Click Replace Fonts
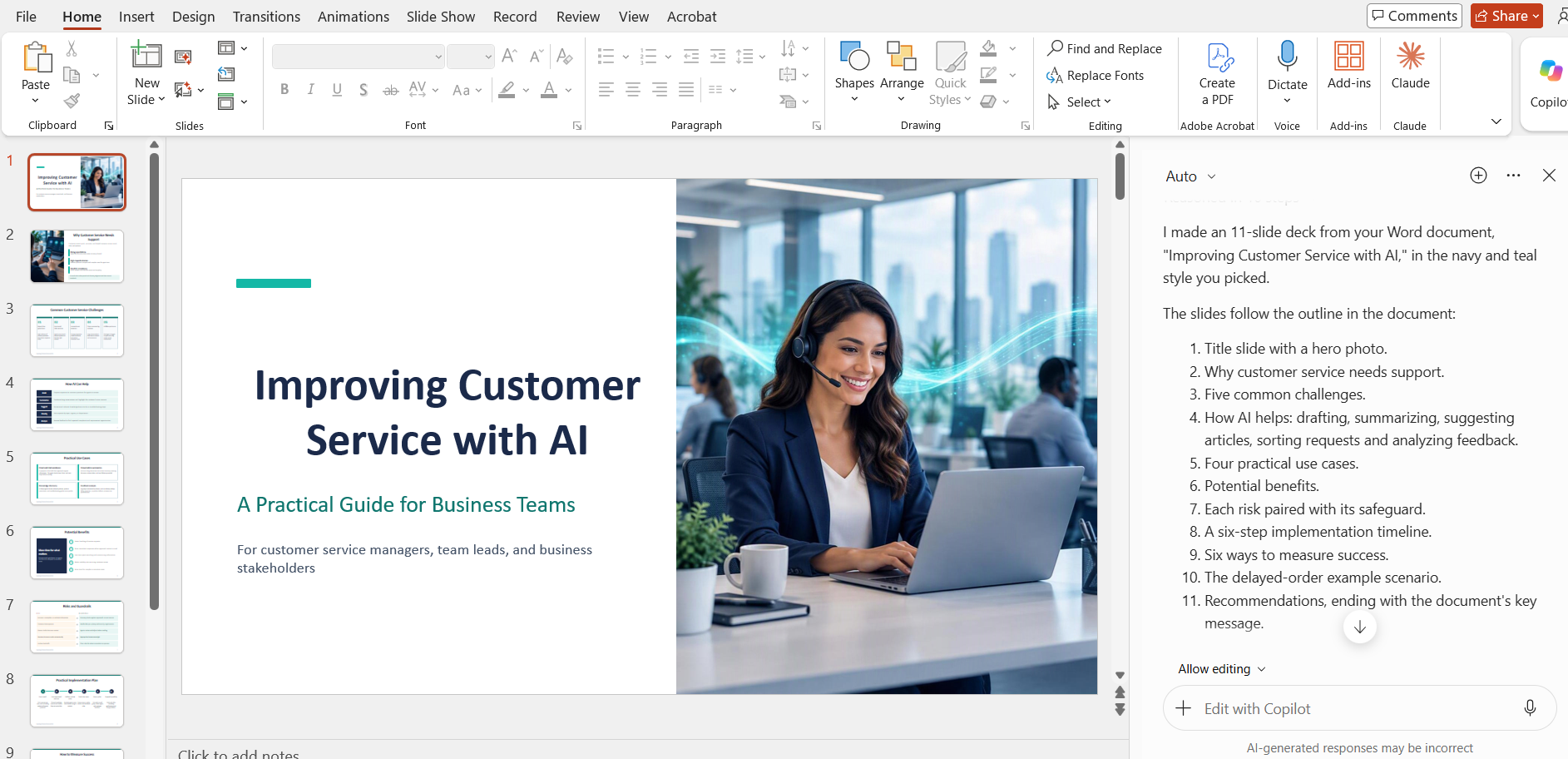 [x=1095, y=76]
